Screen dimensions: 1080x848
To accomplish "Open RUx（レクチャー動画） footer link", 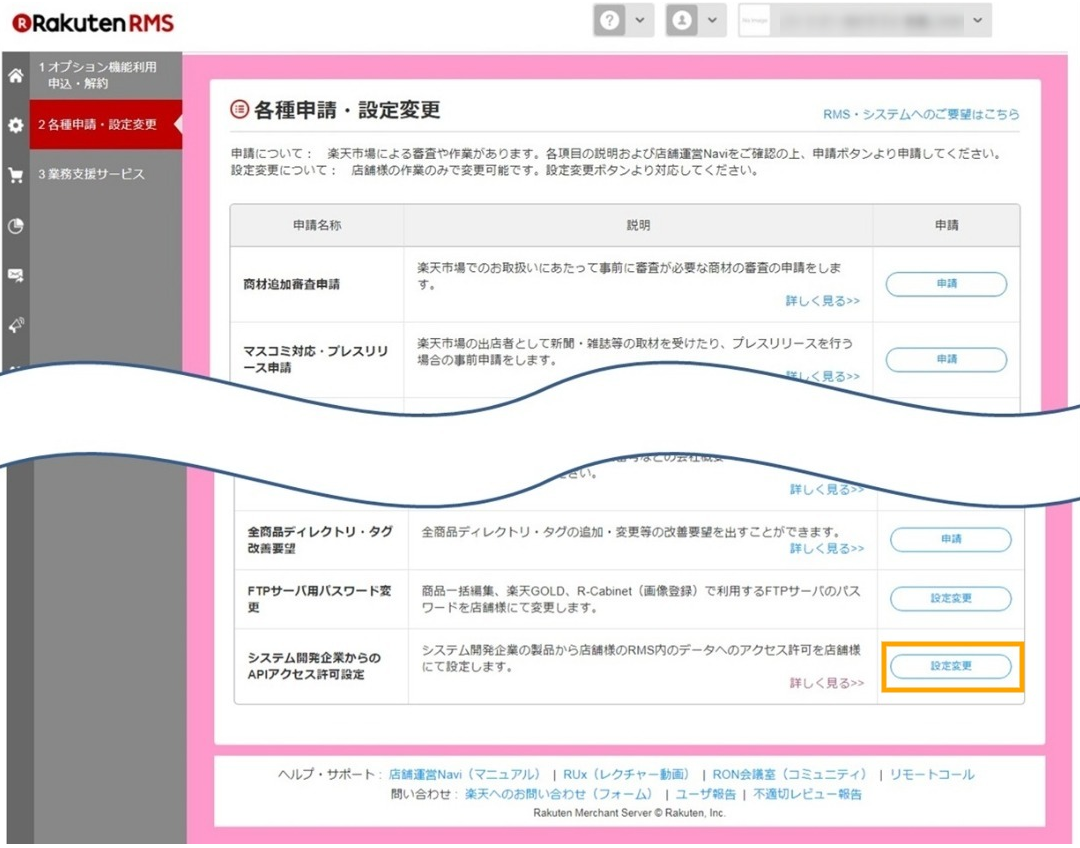I will (x=625, y=775).
